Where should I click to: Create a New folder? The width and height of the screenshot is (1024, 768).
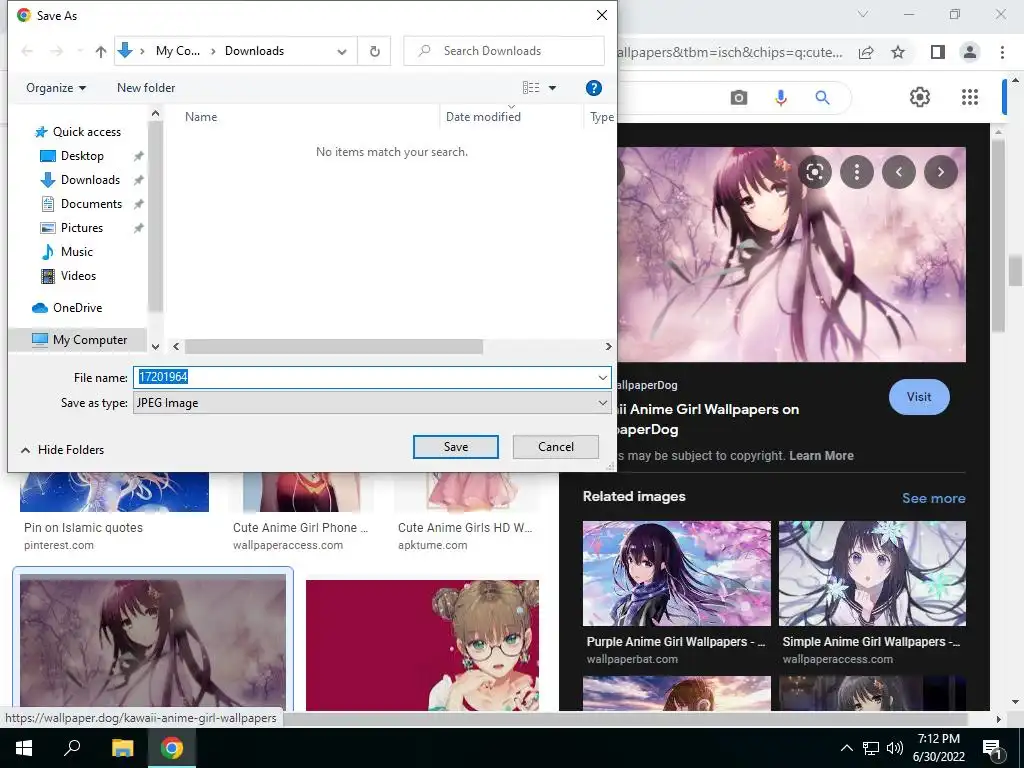point(146,88)
